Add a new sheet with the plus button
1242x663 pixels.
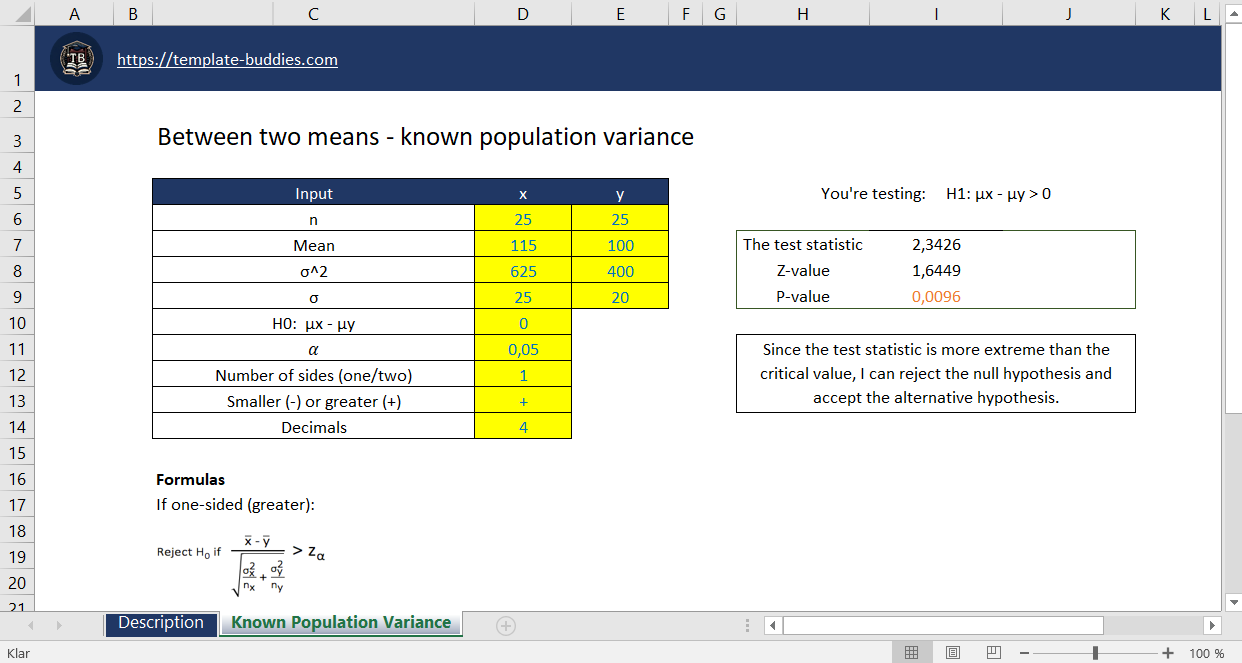pyautogui.click(x=506, y=625)
